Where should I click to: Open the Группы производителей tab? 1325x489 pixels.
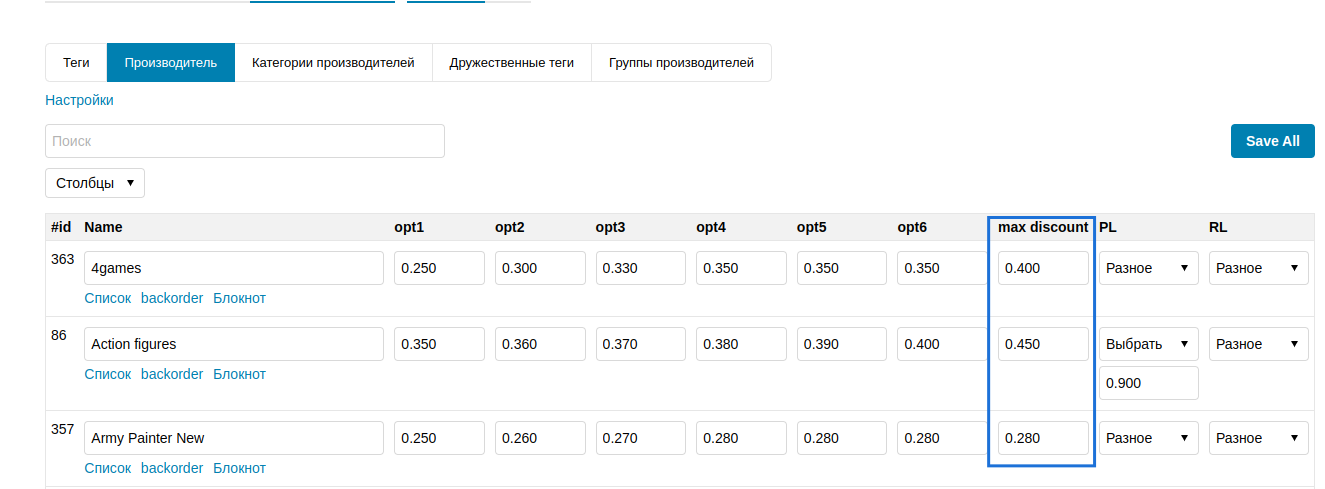click(x=681, y=62)
